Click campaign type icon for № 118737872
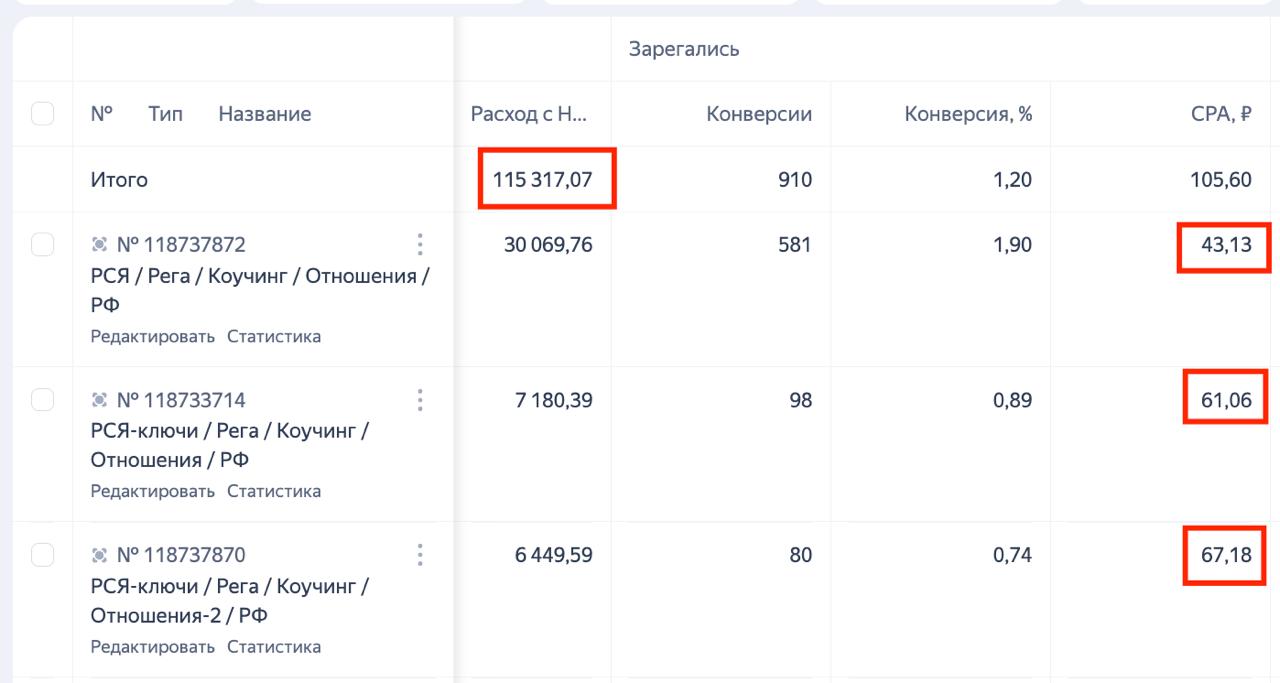Viewport: 1280px width, 683px height. 99,245
